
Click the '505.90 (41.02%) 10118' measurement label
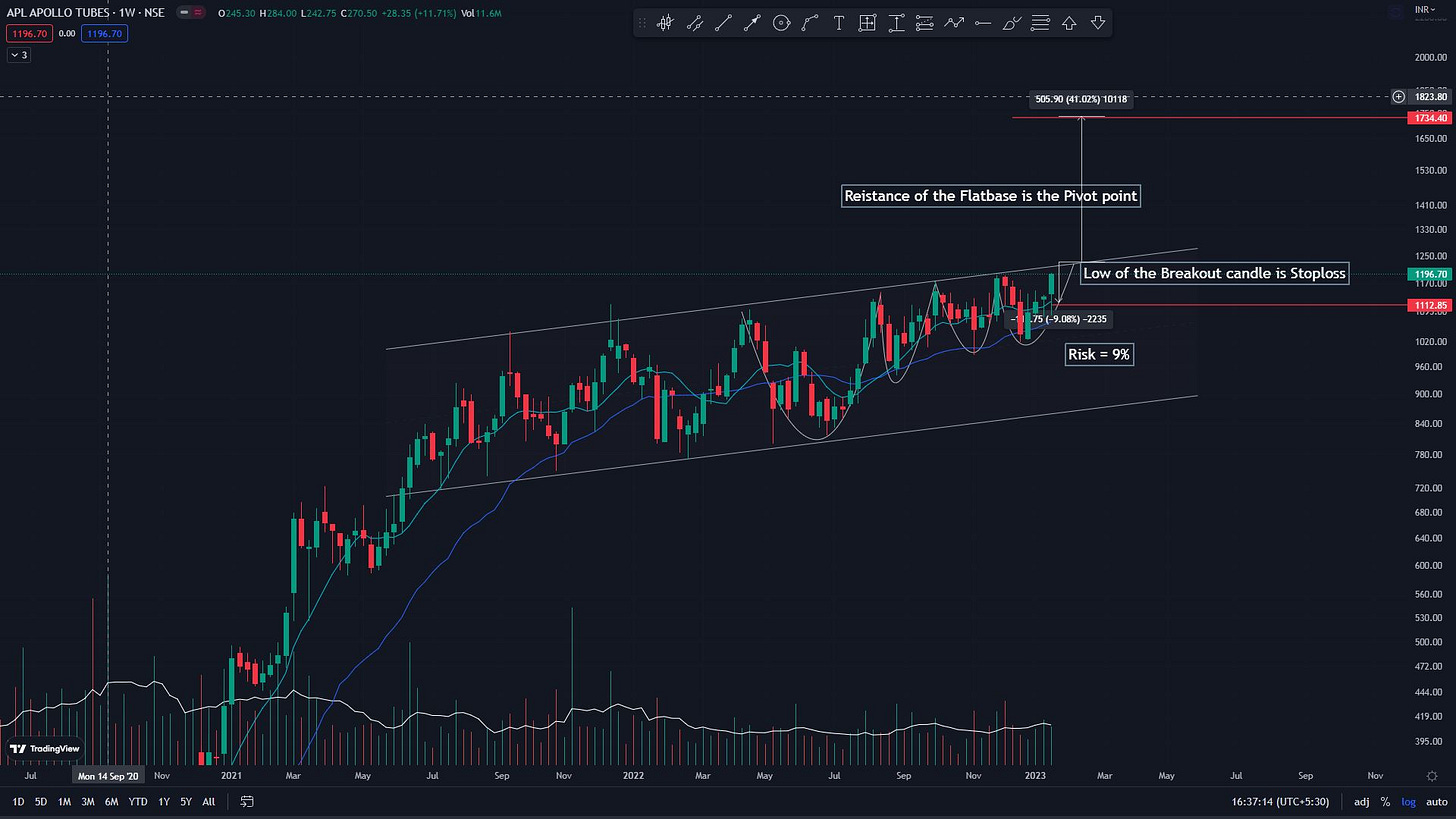point(1080,100)
